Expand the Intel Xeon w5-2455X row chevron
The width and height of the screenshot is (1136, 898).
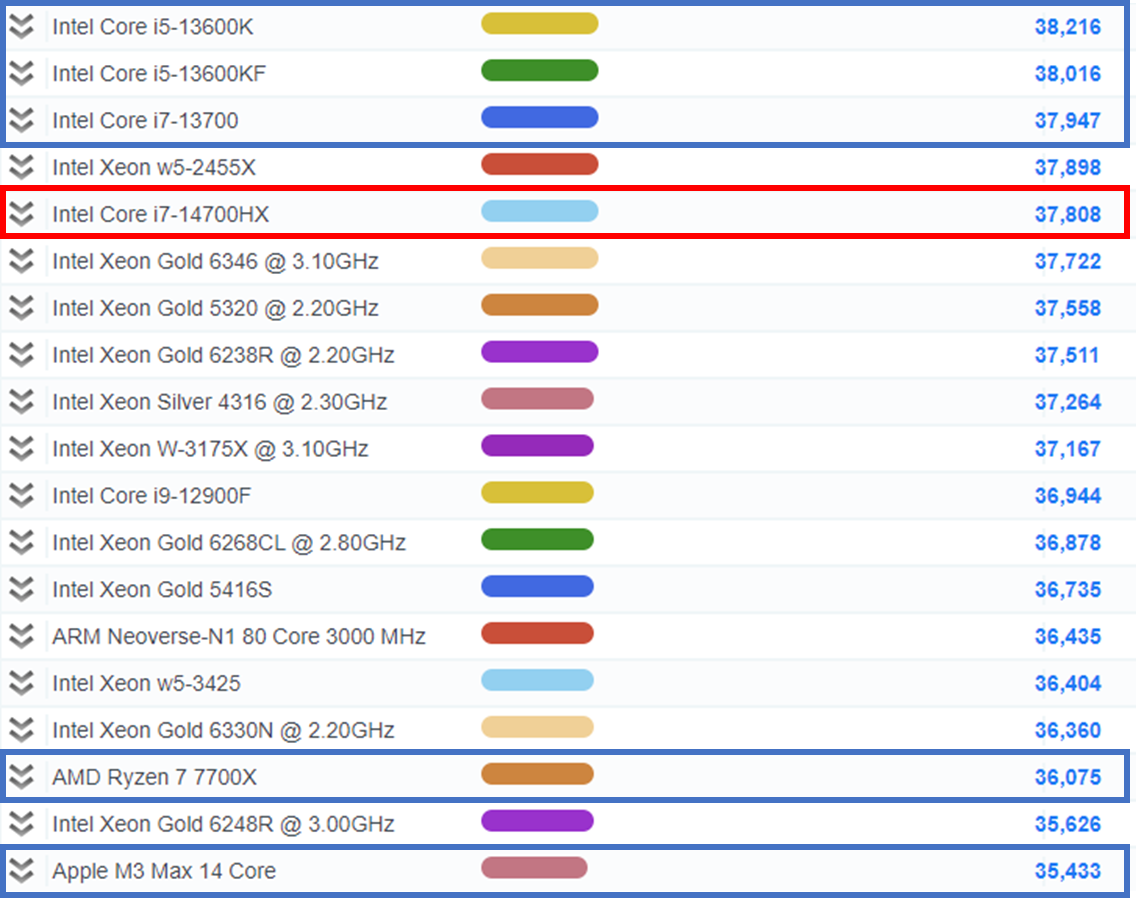[22, 167]
